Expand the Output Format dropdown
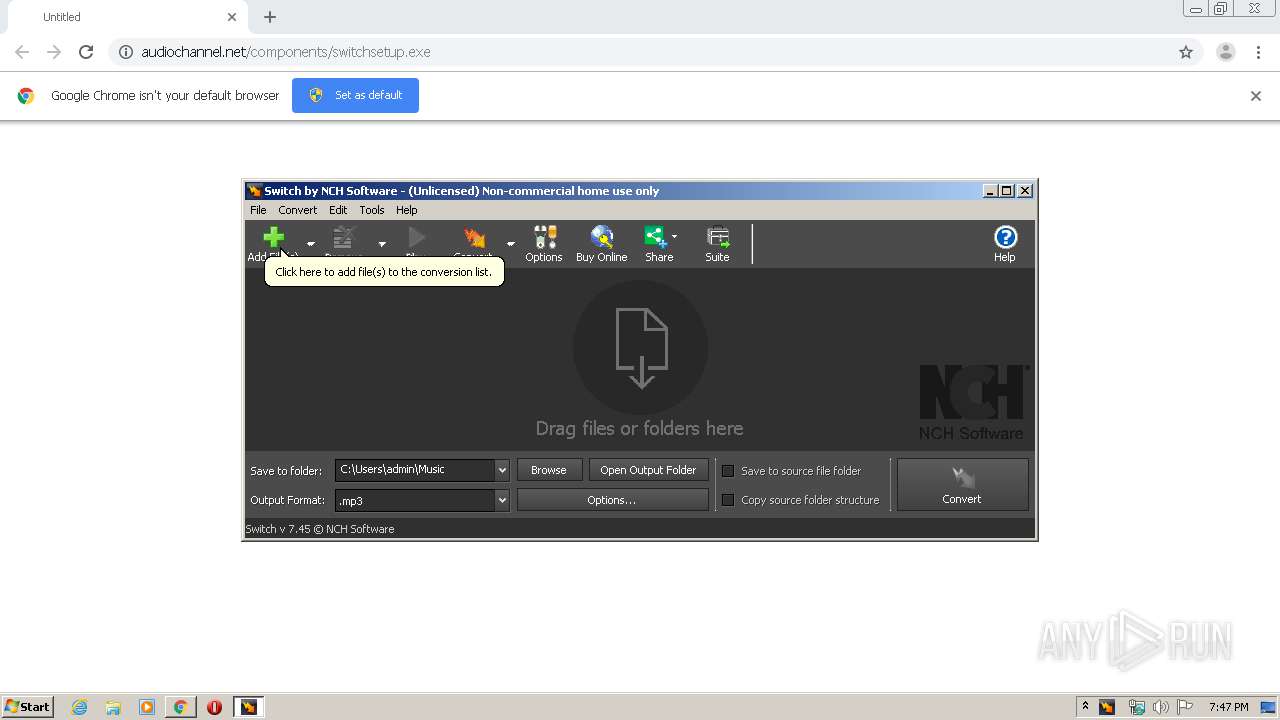 tap(502, 500)
